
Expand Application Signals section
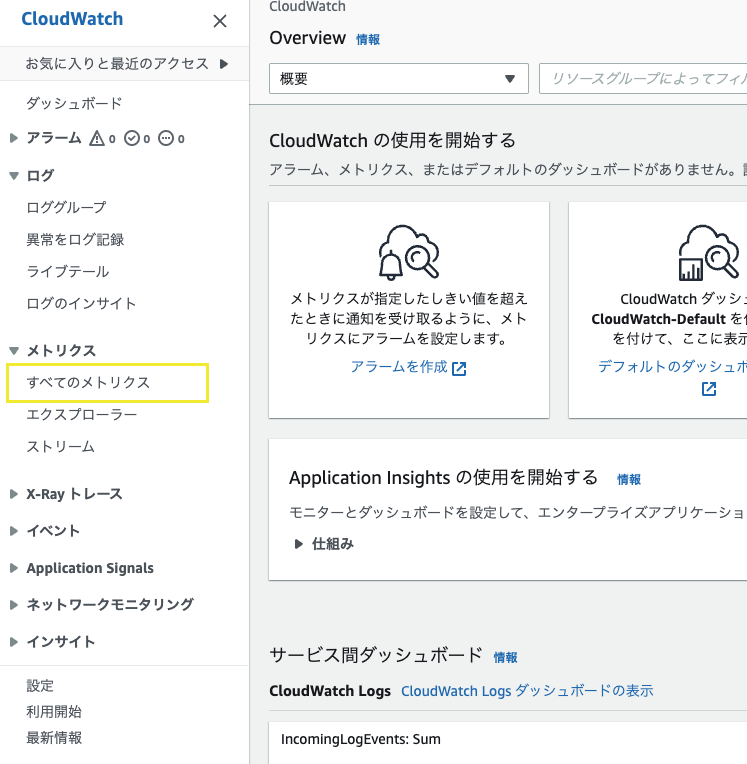coord(14,568)
